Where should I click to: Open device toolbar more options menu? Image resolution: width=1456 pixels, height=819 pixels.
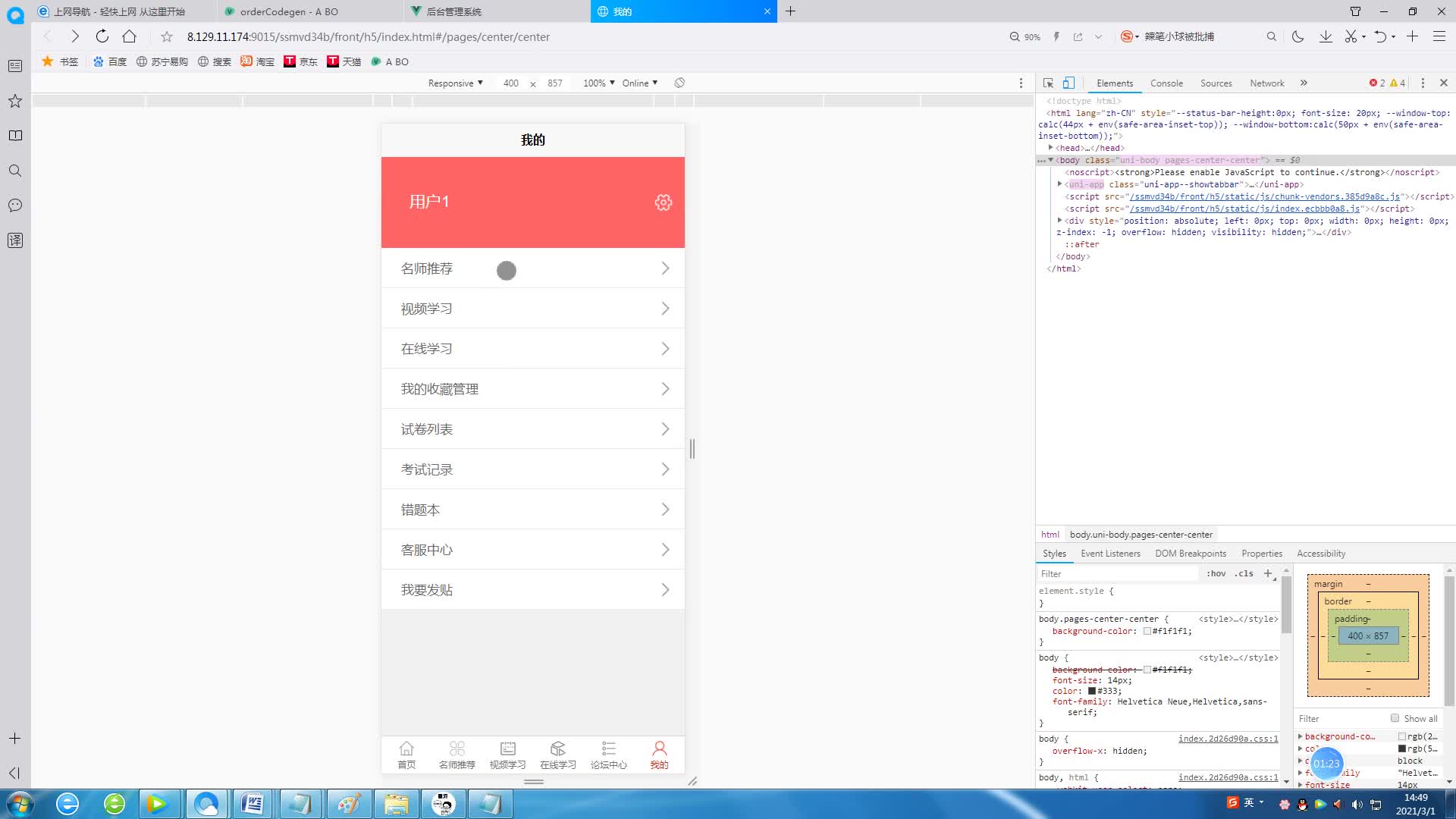click(x=1021, y=83)
